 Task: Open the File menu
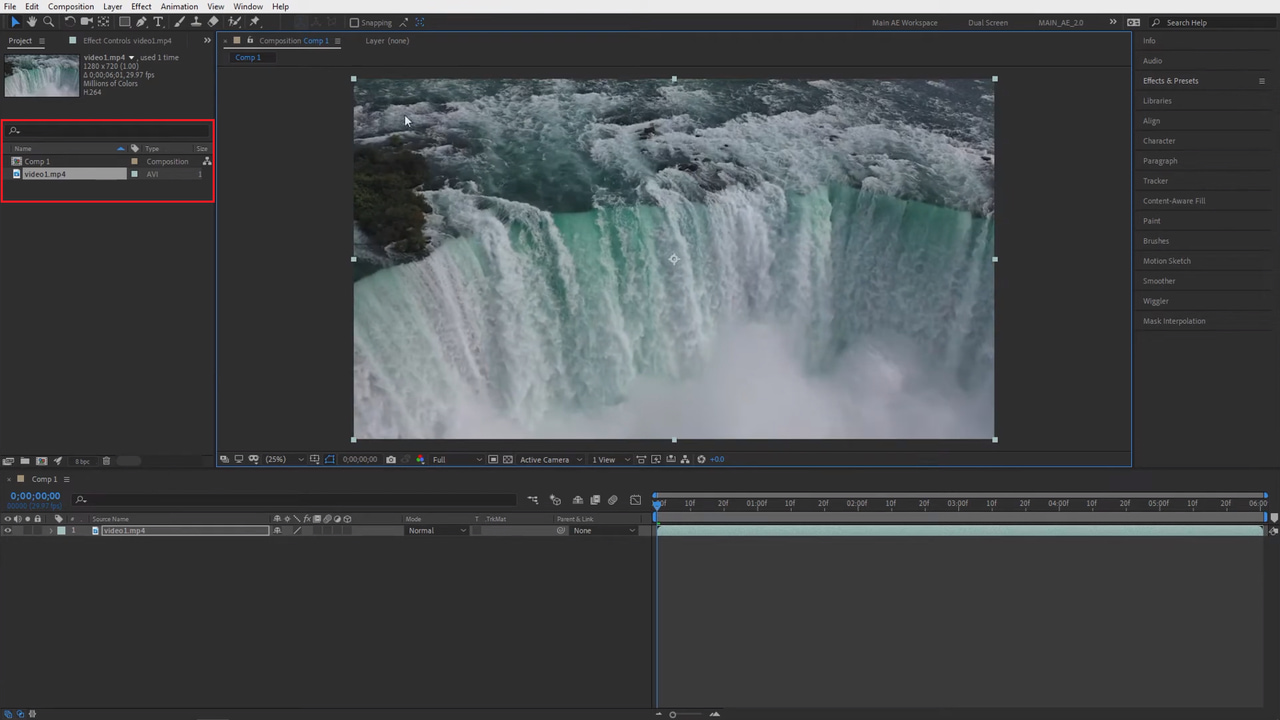click(x=10, y=7)
